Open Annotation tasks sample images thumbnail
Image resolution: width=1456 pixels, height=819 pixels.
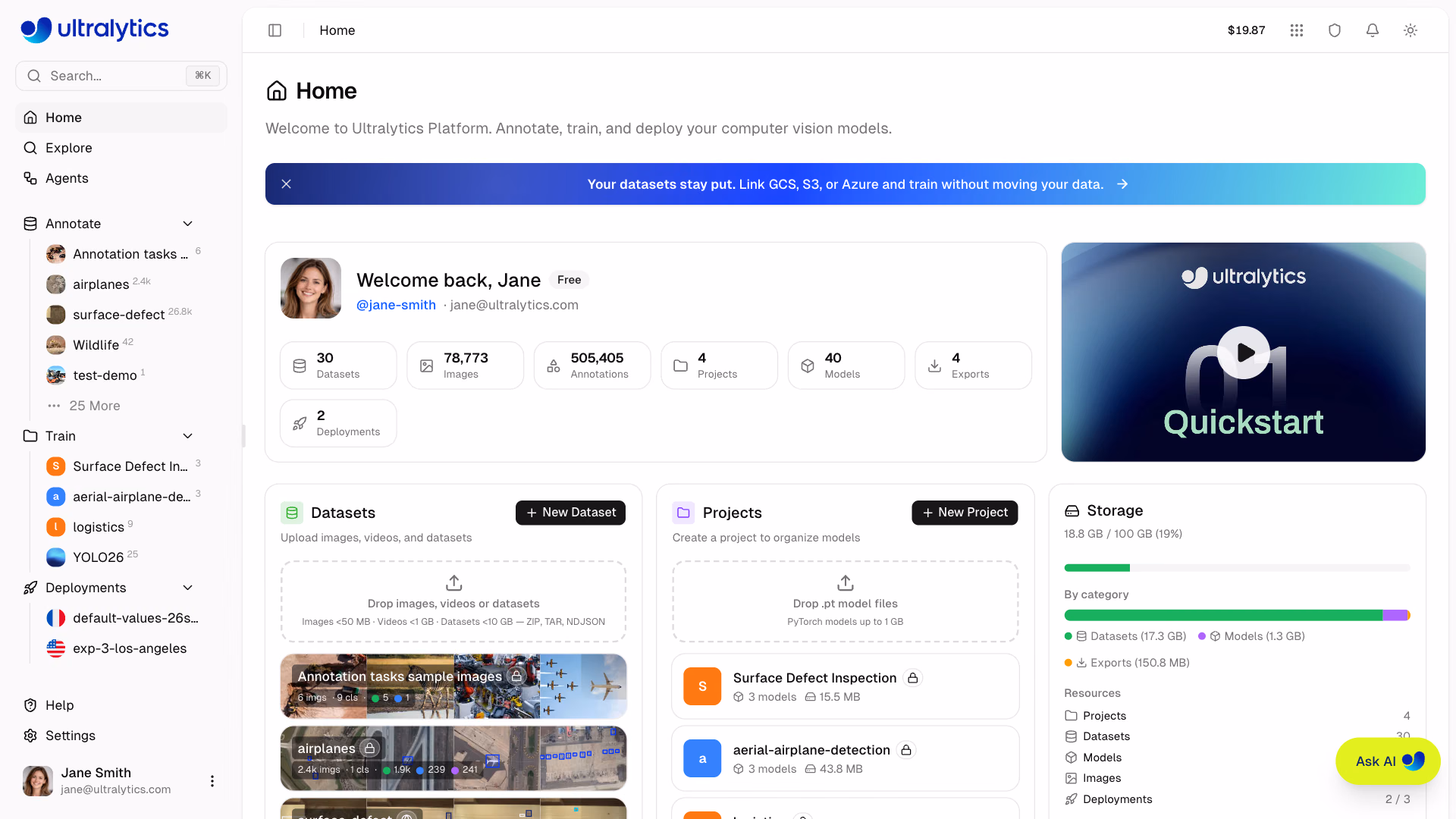453,686
